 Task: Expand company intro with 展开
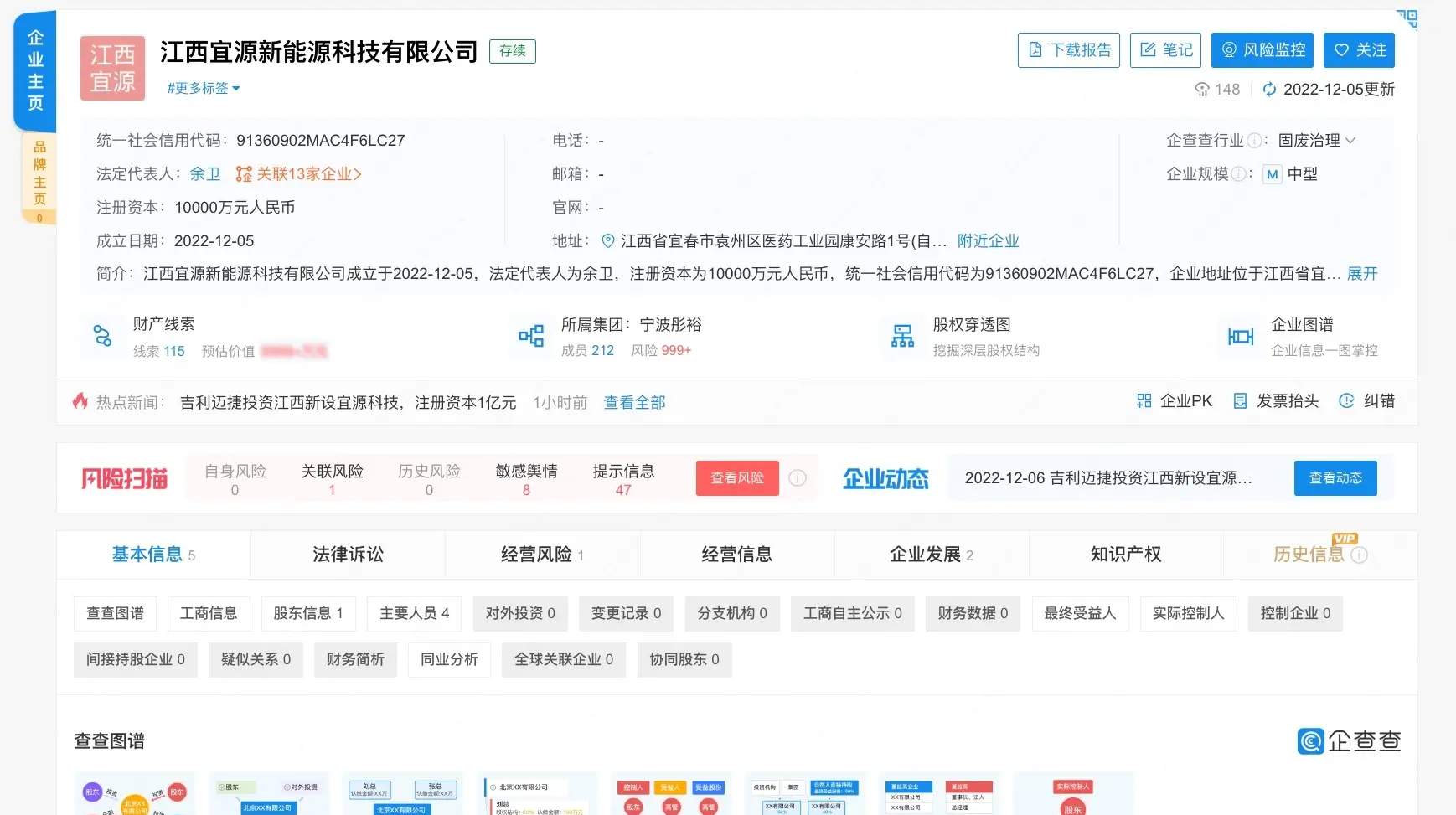tap(1362, 274)
